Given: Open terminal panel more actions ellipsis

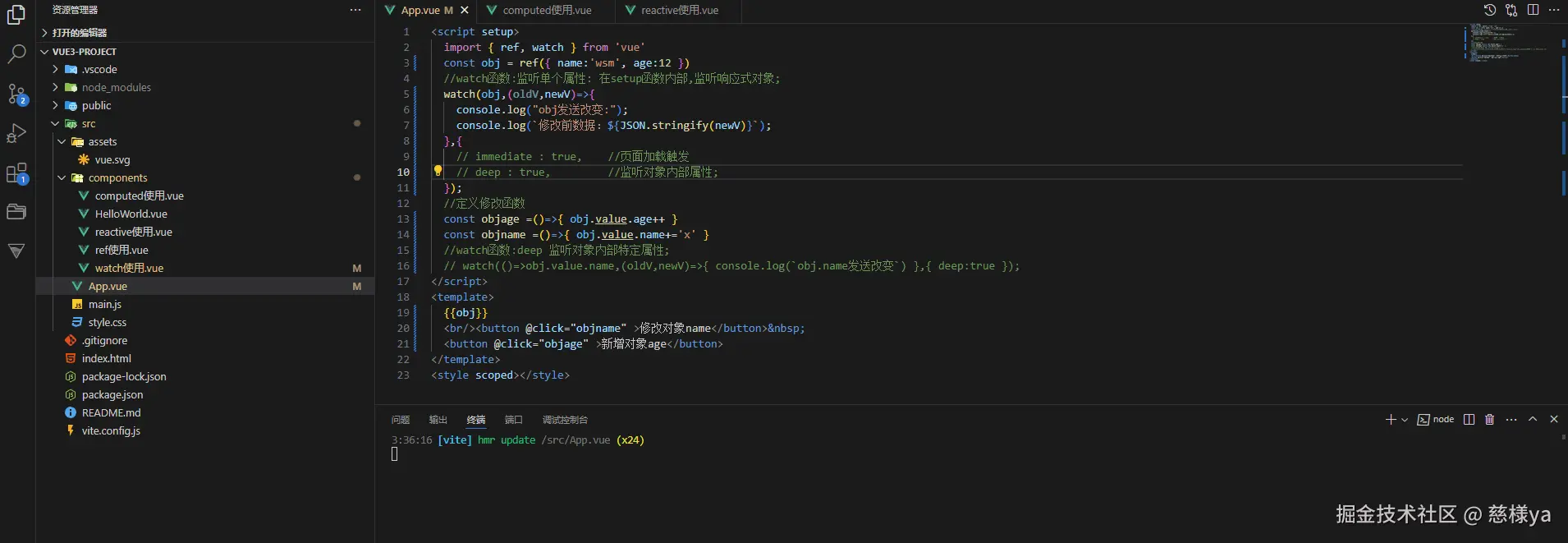Looking at the screenshot, I should click(x=1511, y=419).
